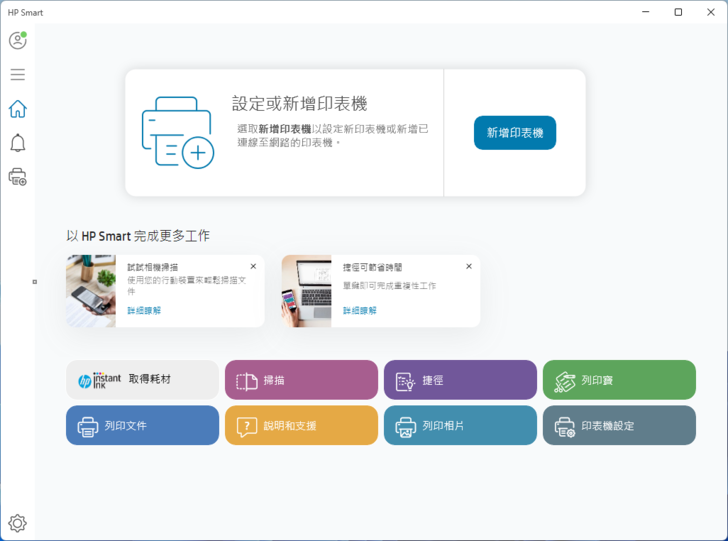Dismiss the 捷徑可節省時間 card
The image size is (728, 541).
(469, 267)
